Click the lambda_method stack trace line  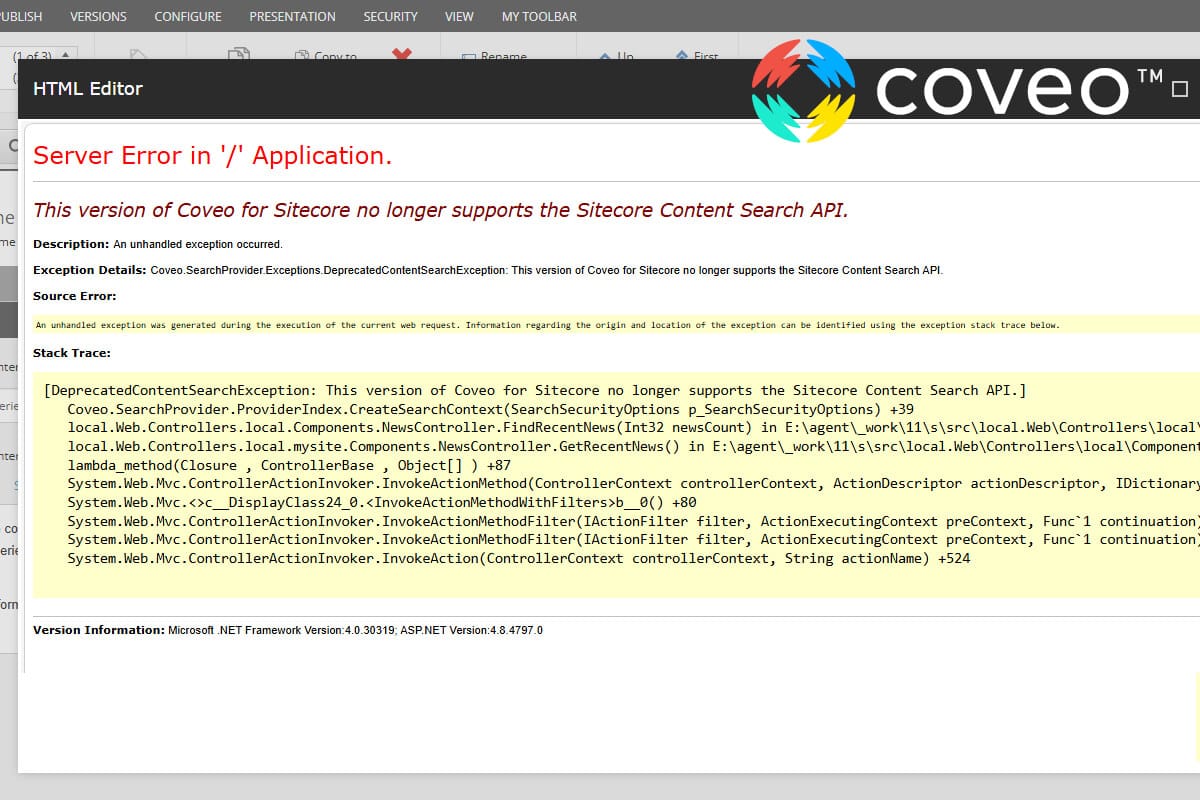289,465
